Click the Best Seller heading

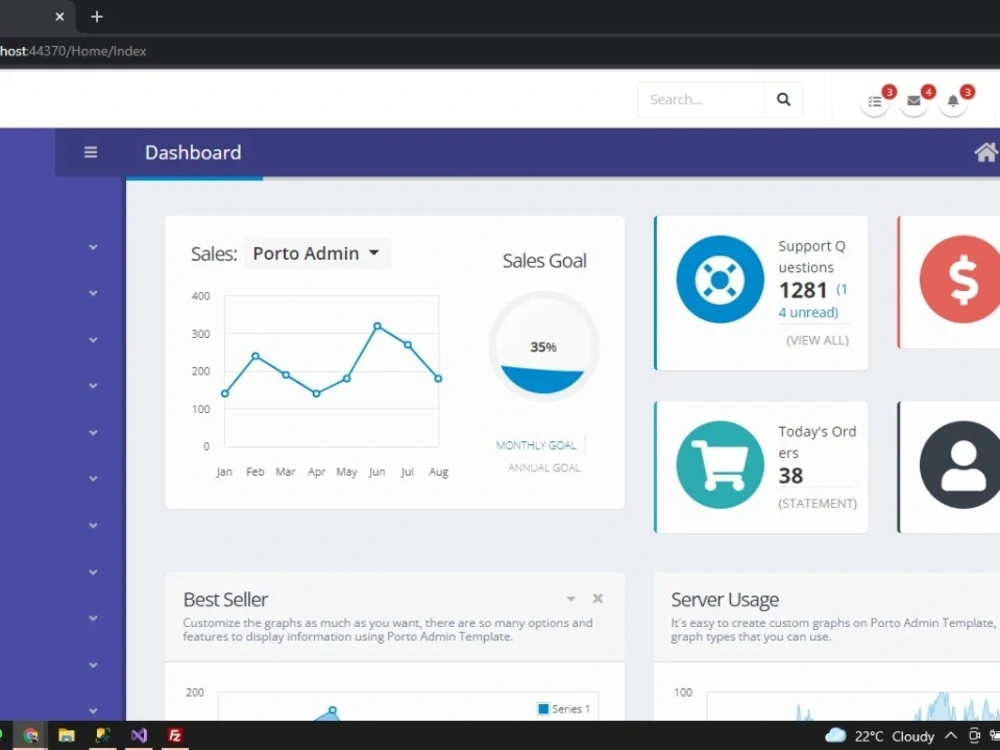pyautogui.click(x=225, y=599)
